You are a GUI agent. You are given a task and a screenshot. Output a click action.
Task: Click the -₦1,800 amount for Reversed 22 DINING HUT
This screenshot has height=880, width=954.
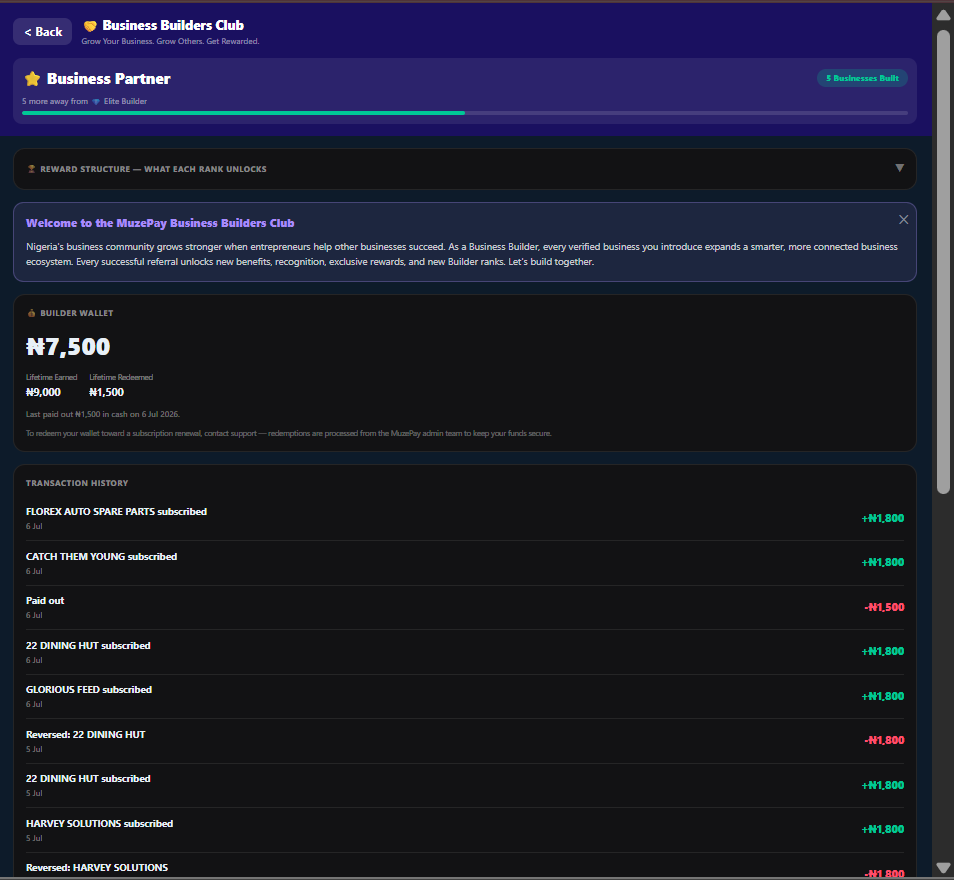[x=884, y=740]
